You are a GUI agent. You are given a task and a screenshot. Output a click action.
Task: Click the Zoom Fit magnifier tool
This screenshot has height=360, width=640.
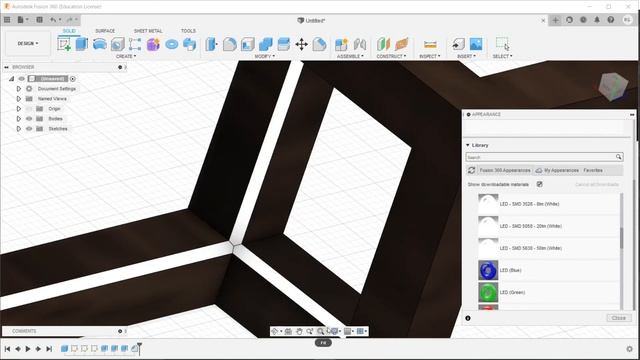[x=321, y=331]
